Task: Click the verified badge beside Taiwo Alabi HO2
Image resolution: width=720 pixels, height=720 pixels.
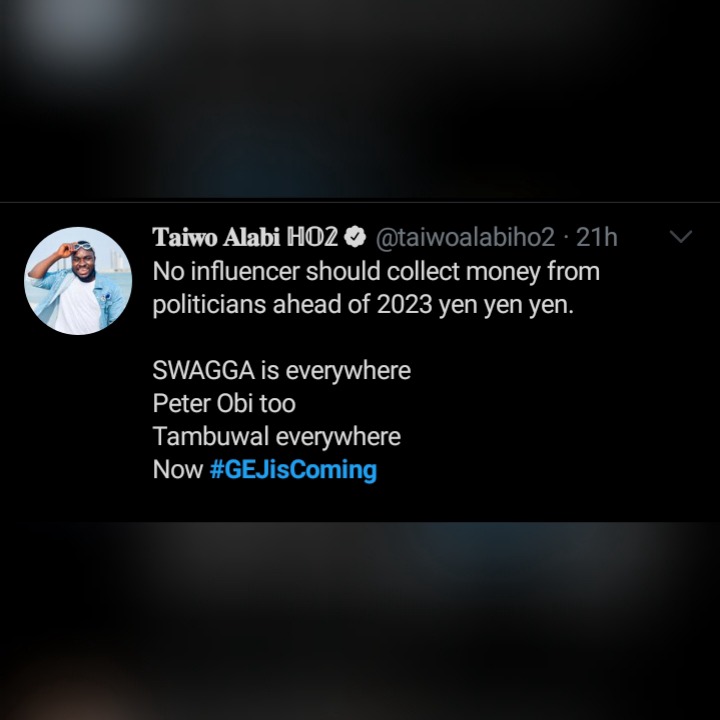Action: pos(355,238)
